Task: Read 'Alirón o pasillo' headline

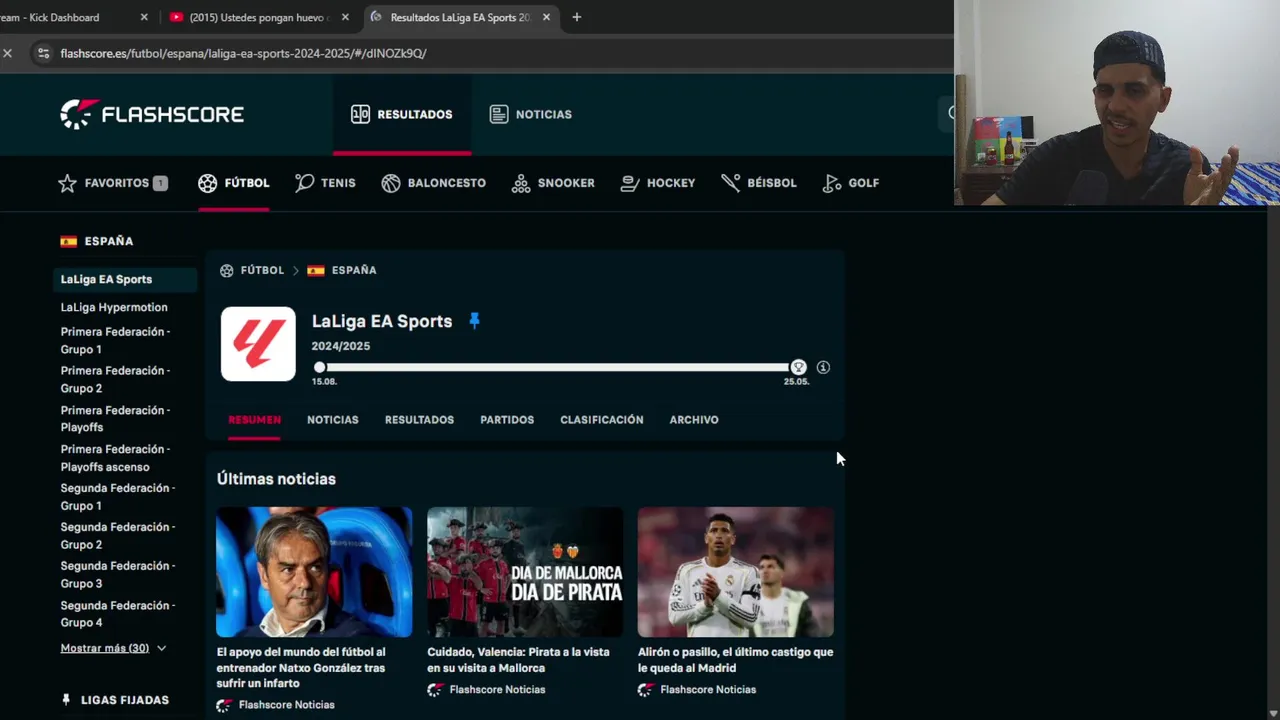Action: click(735, 660)
